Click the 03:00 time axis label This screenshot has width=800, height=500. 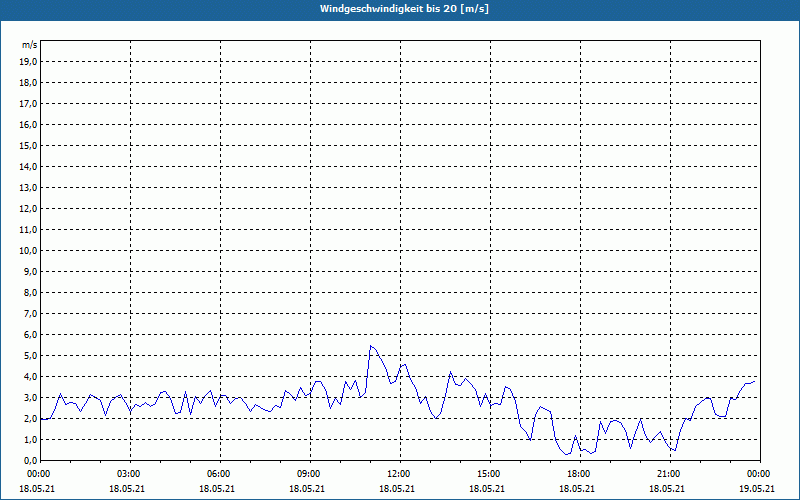coord(129,474)
